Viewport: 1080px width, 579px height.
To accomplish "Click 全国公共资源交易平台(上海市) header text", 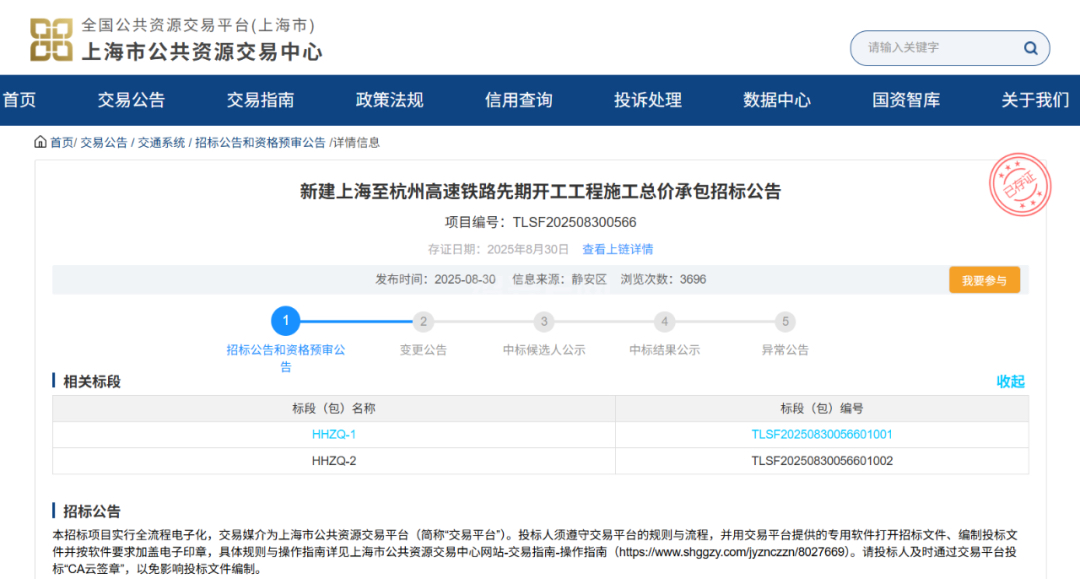I will pos(198,25).
